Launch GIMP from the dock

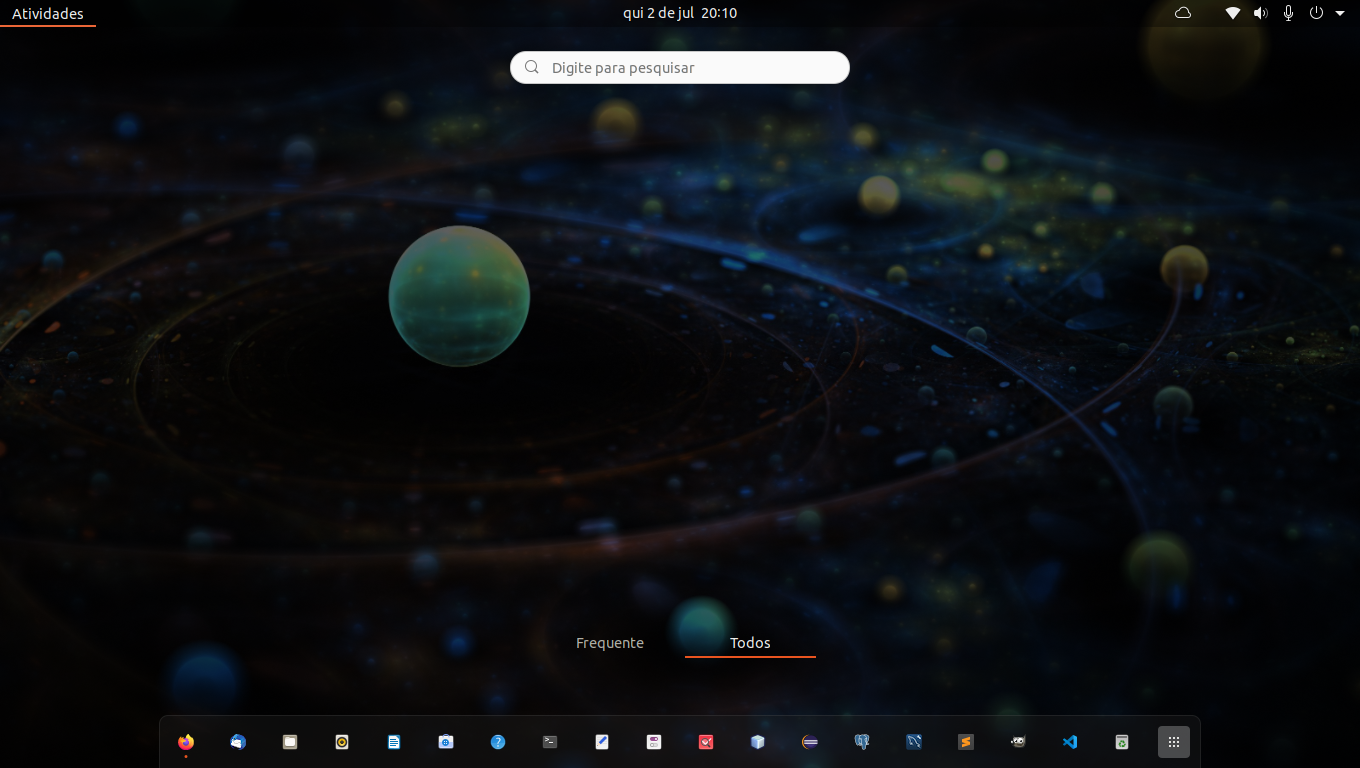pos(1018,742)
